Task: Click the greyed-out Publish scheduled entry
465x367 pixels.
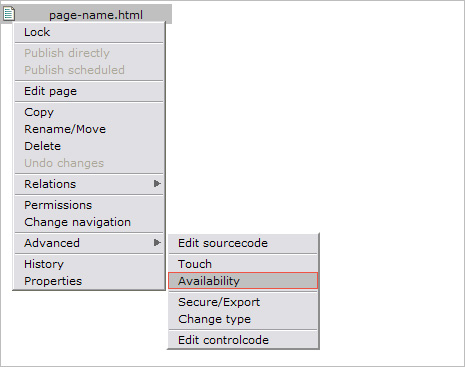Action: pos(89,70)
